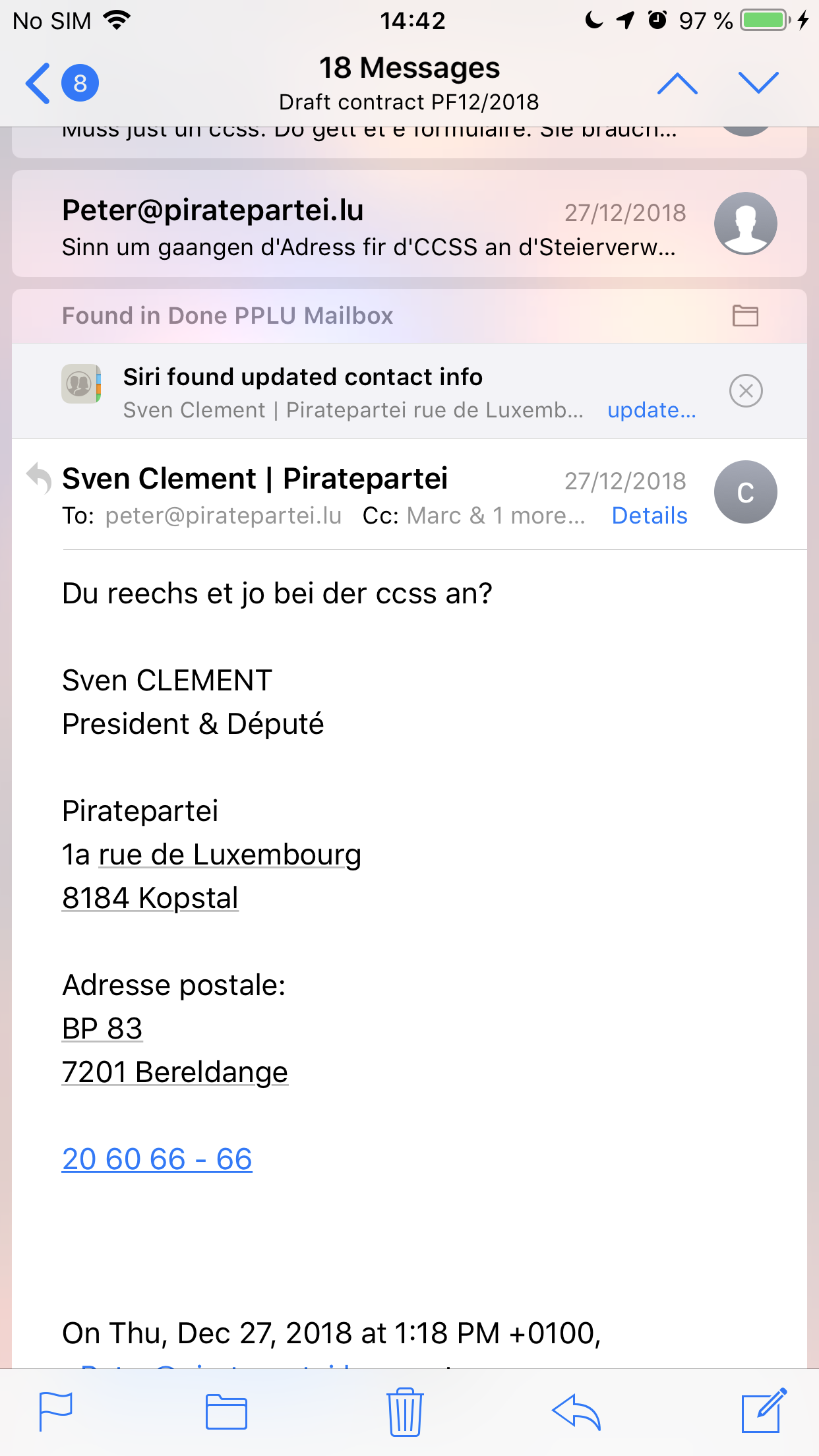The height and width of the screenshot is (1456, 819).
Task: Tap the update contact info link
Action: [x=652, y=410]
